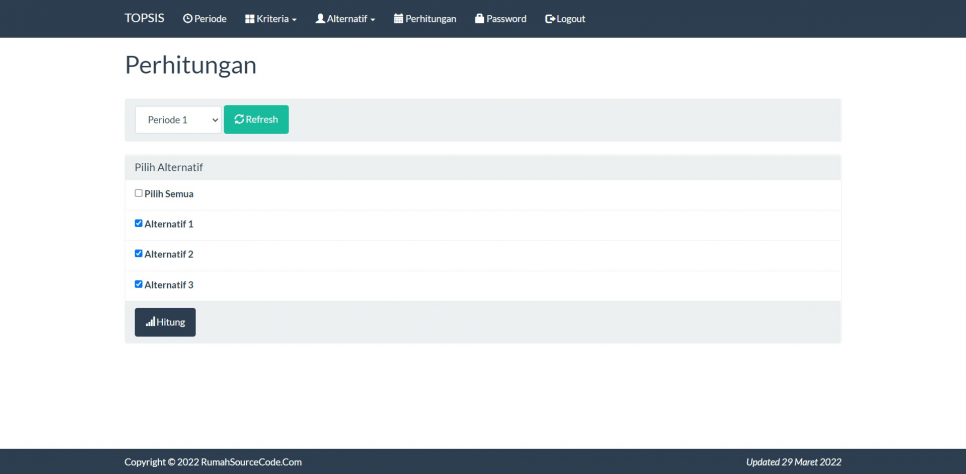966x474 pixels.
Task: Toggle the Alternatif 3 checkbox off
Action: click(x=139, y=284)
